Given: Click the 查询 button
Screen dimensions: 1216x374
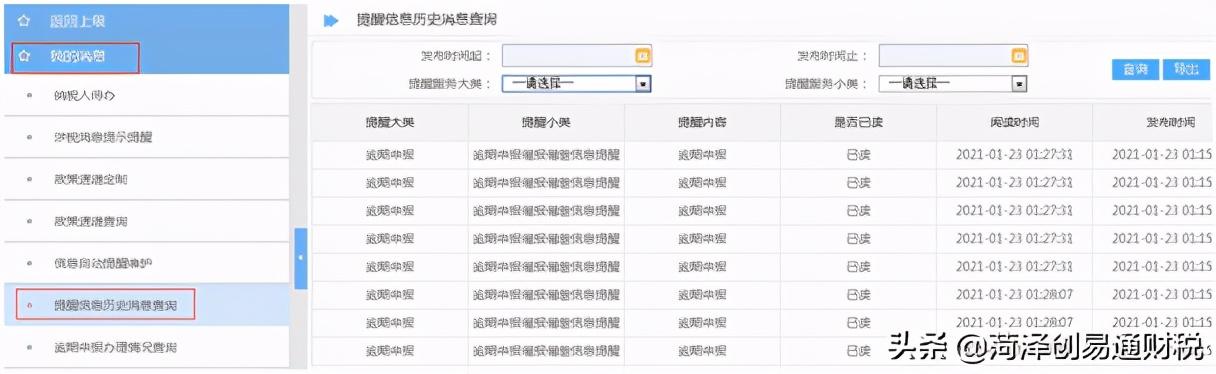Looking at the screenshot, I should click(x=1135, y=70).
